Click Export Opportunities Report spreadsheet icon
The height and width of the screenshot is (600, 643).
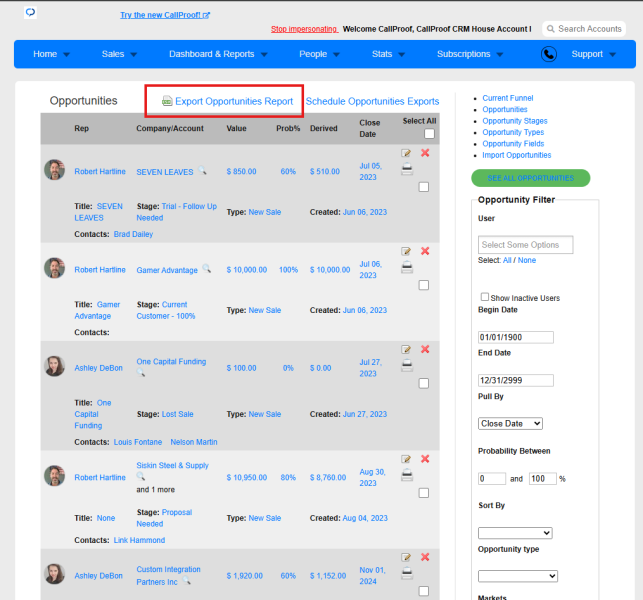(167, 101)
